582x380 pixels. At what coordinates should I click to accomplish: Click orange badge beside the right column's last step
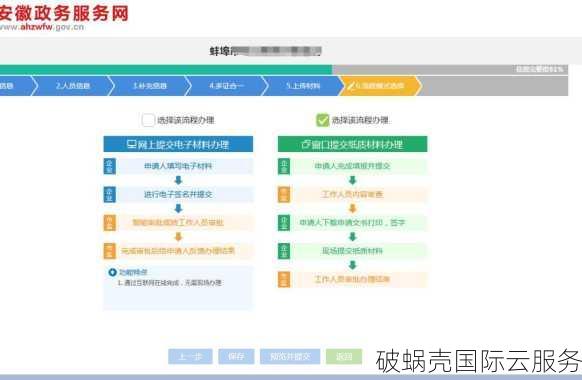pyautogui.click(x=284, y=279)
